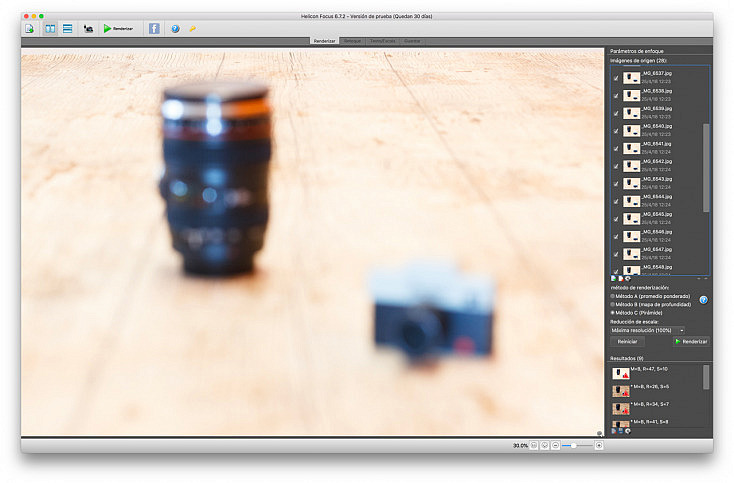Click the results list scrollbar

706,377
